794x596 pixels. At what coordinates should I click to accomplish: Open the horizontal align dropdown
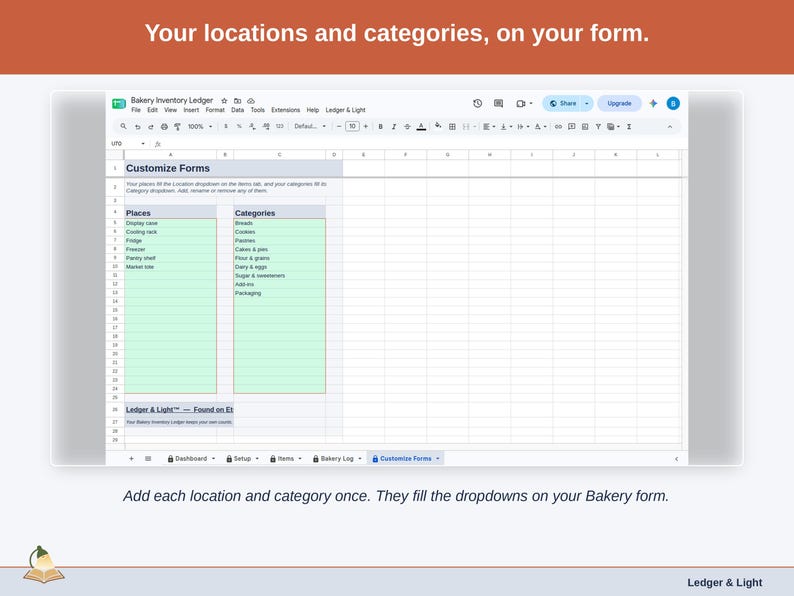click(489, 127)
